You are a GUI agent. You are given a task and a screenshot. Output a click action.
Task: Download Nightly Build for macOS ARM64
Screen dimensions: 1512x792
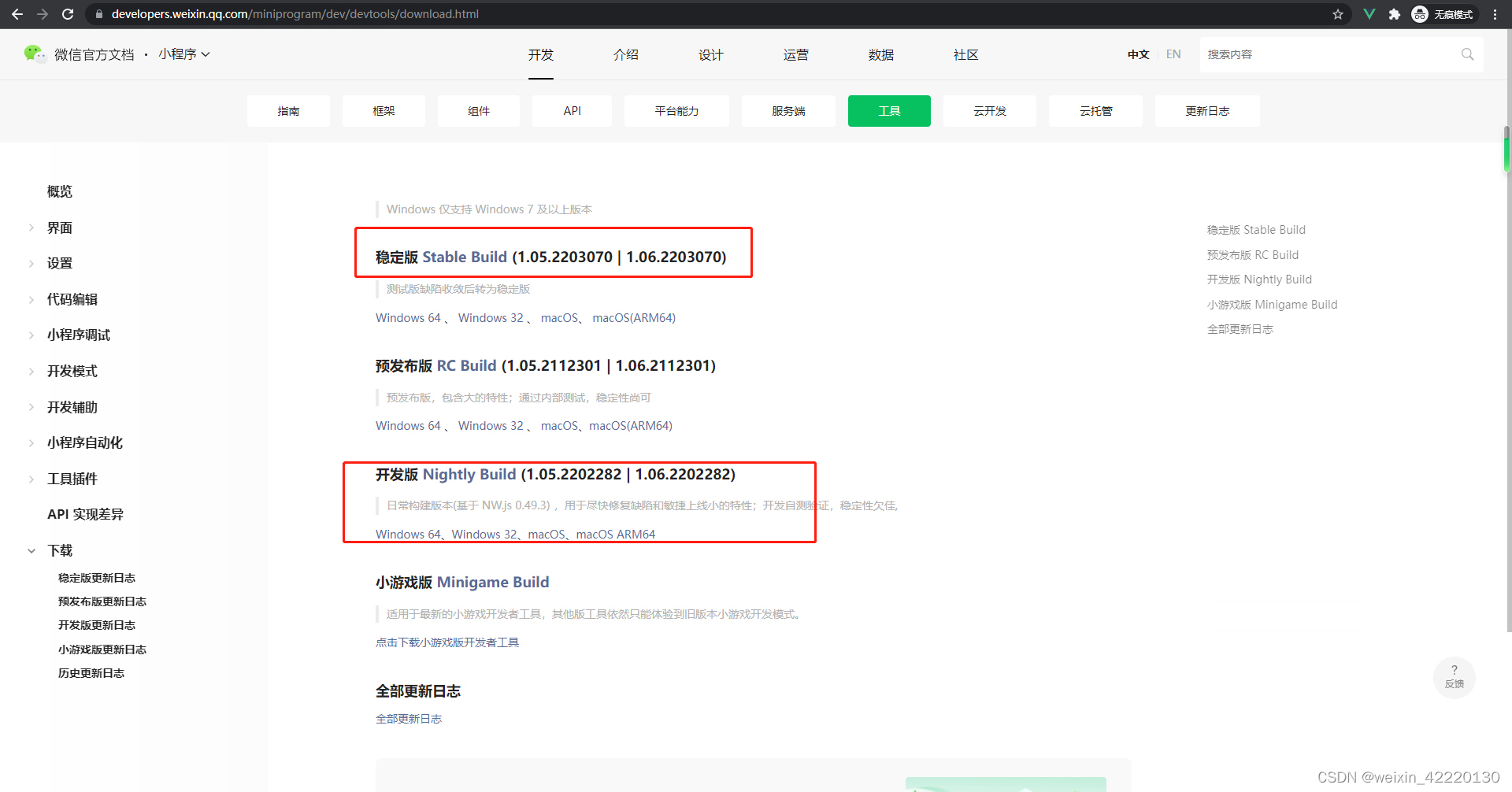click(x=616, y=535)
